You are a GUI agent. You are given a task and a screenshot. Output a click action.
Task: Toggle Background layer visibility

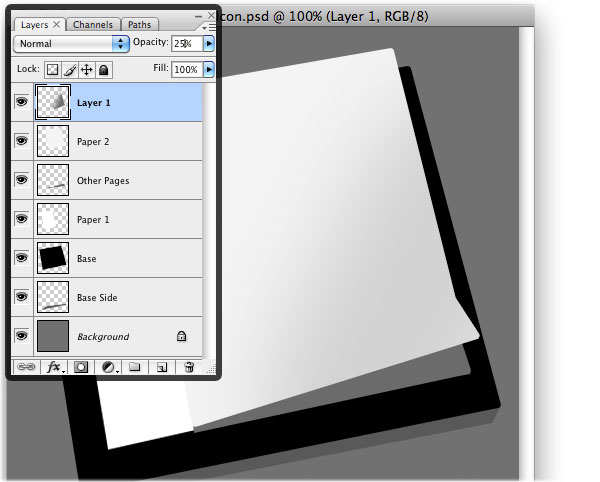[22, 336]
